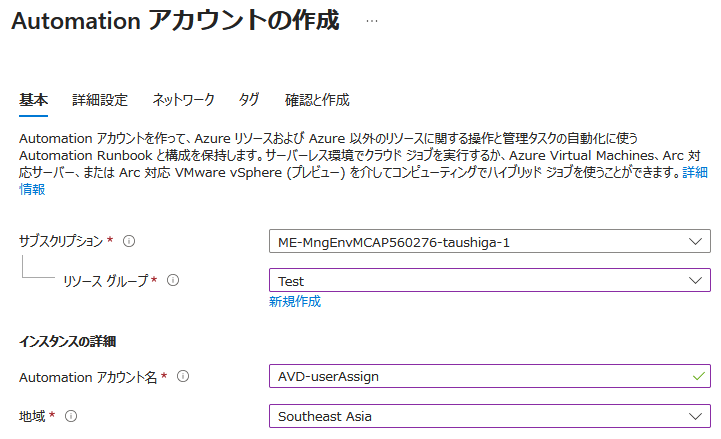Image resolution: width=721 pixels, height=439 pixels.
Task: Click the info icon beside リソース グループ
Action: click(173, 281)
